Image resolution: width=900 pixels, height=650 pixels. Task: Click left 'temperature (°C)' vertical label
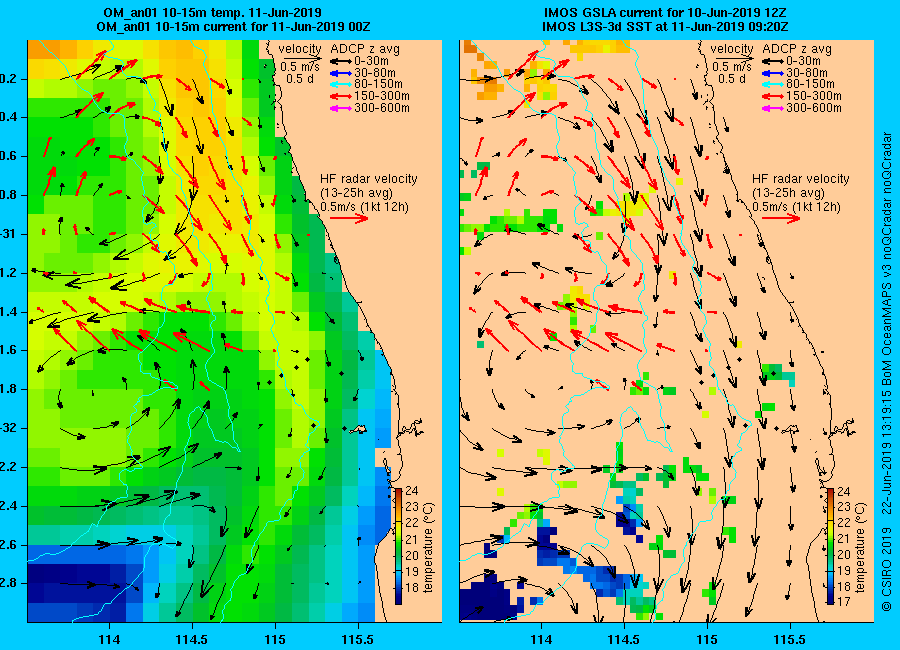click(x=428, y=548)
